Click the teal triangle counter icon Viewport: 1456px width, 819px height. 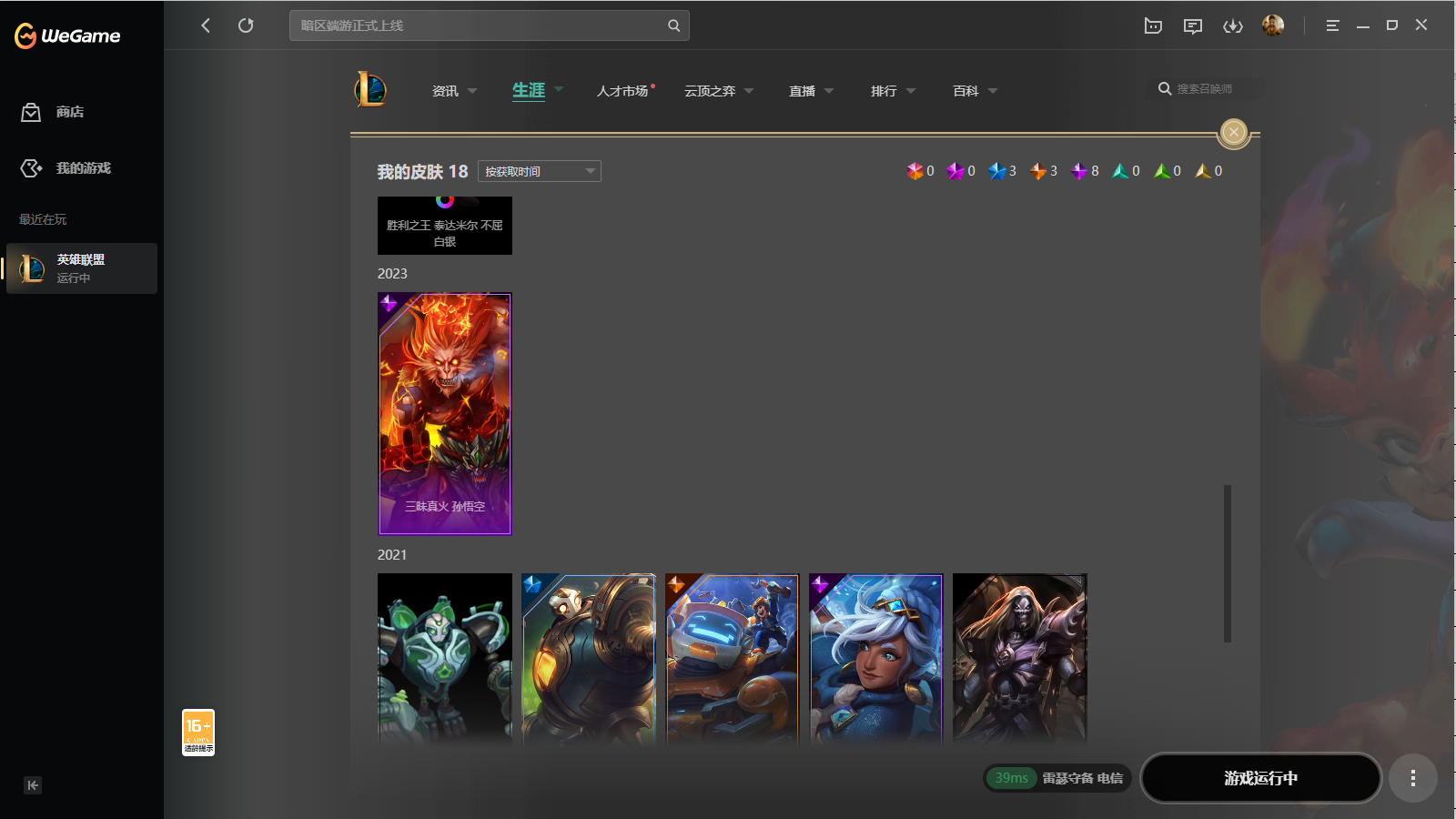pos(1121,171)
